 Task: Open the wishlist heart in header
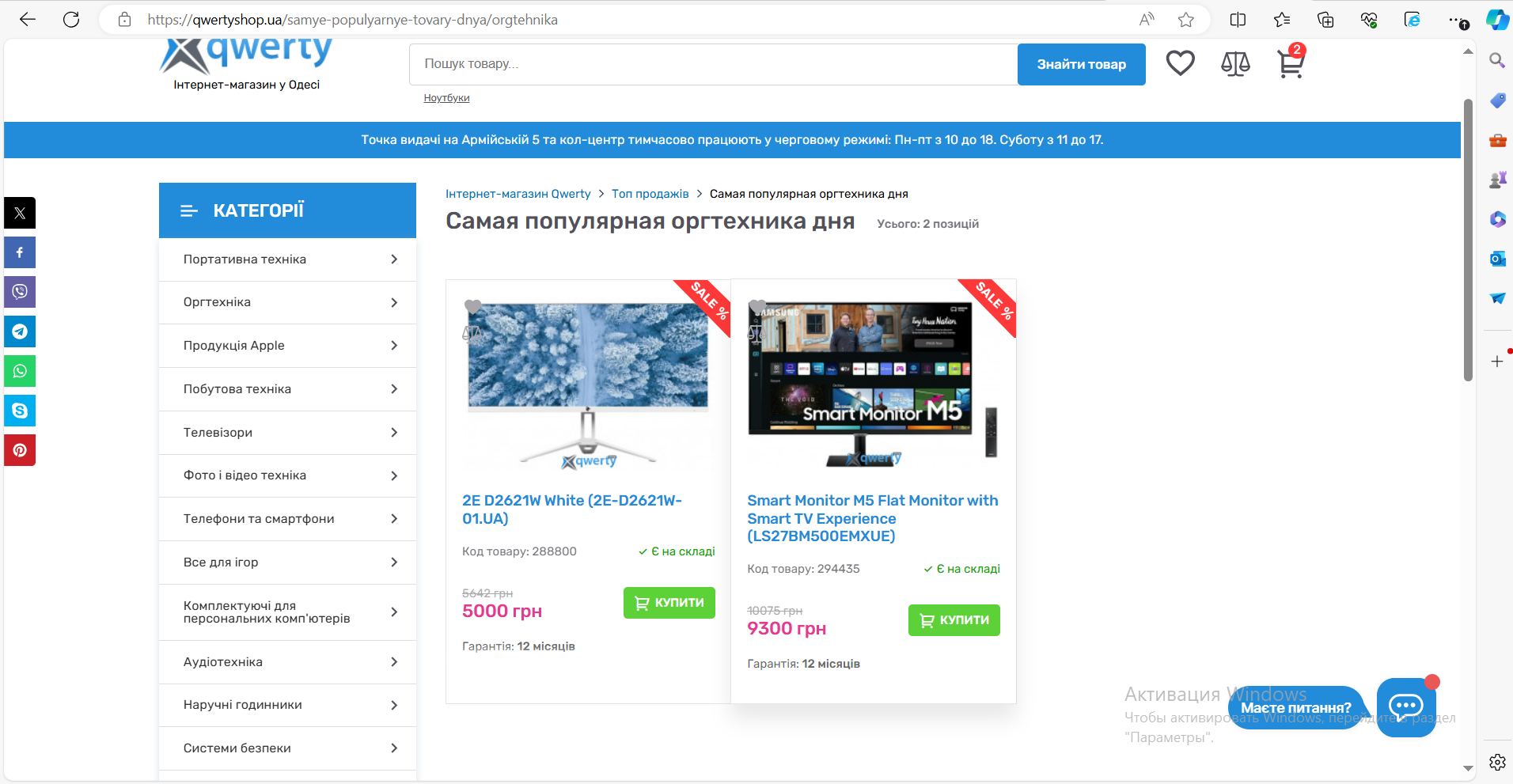[1180, 63]
